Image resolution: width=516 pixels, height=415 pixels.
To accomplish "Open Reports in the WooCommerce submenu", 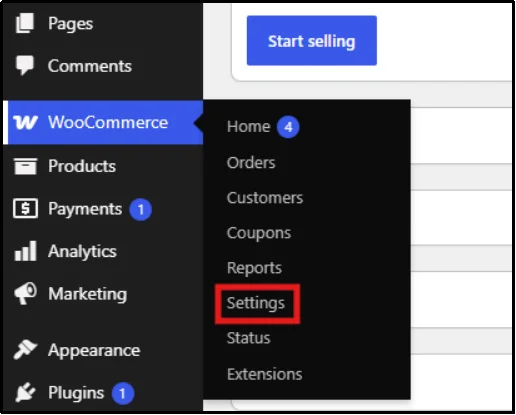I will coord(254,268).
